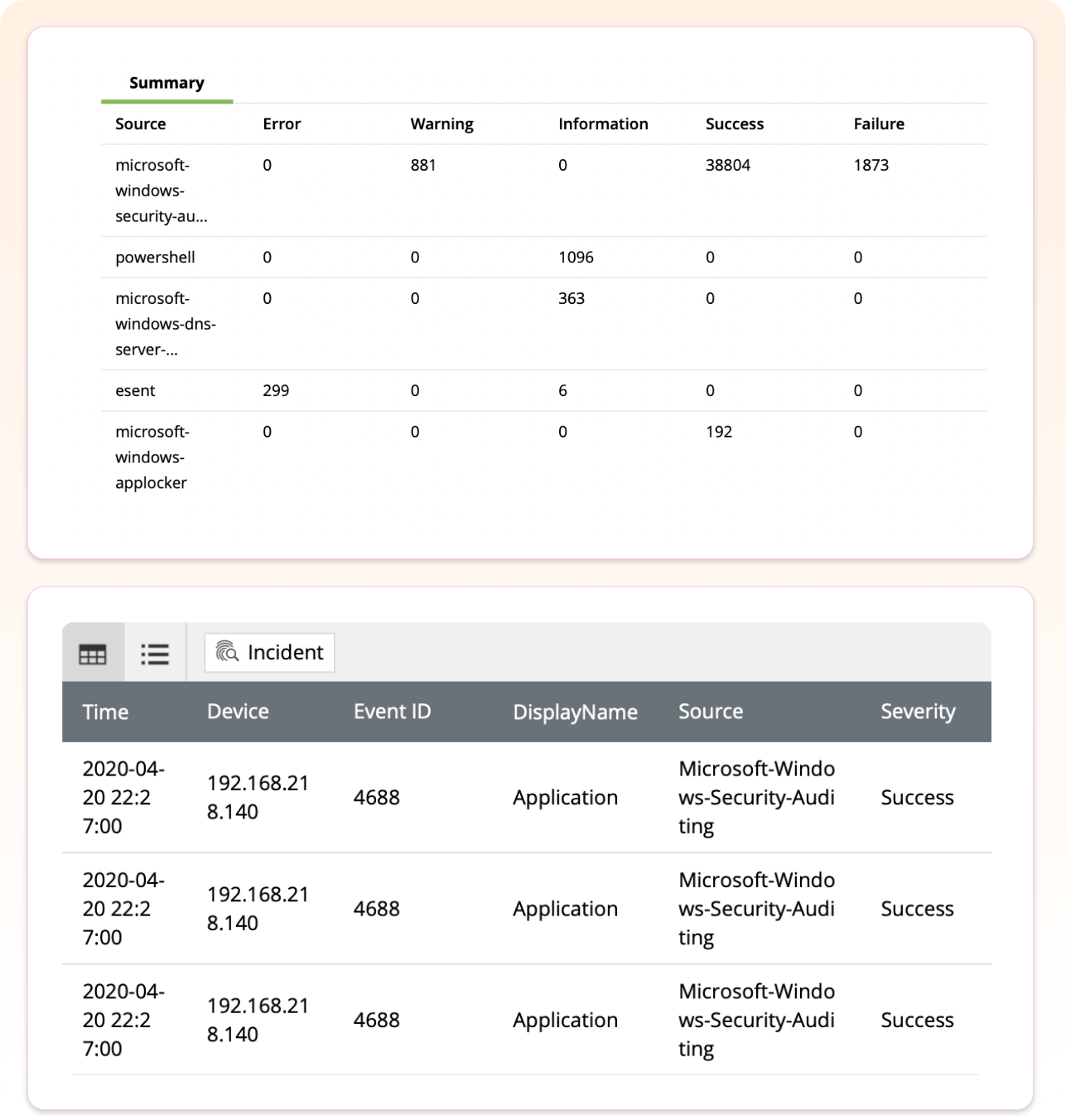The height and width of the screenshot is (1120, 1066).
Task: Click the powershell source row
Action: pos(155,257)
